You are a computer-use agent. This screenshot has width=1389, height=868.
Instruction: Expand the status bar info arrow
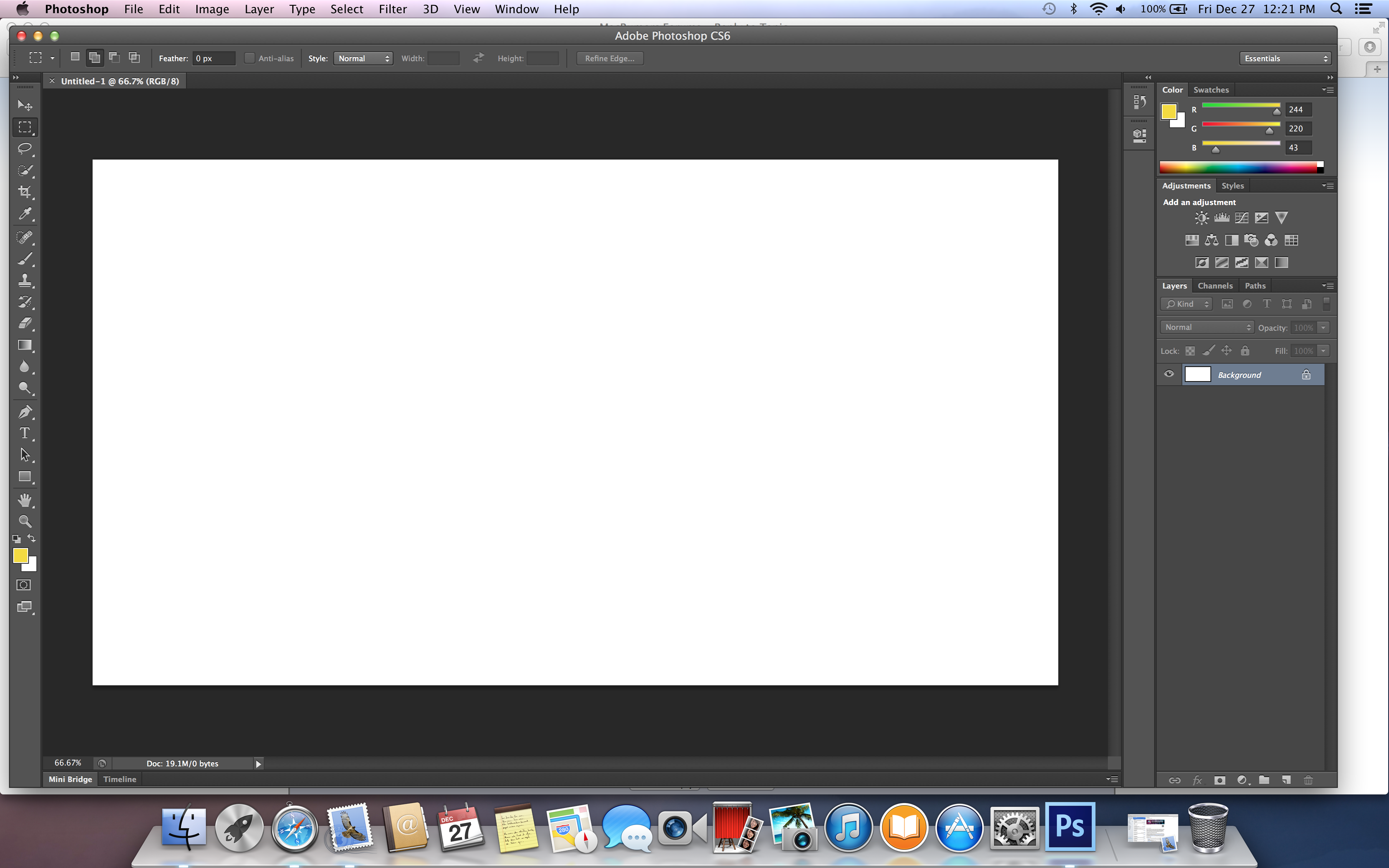tap(258, 763)
